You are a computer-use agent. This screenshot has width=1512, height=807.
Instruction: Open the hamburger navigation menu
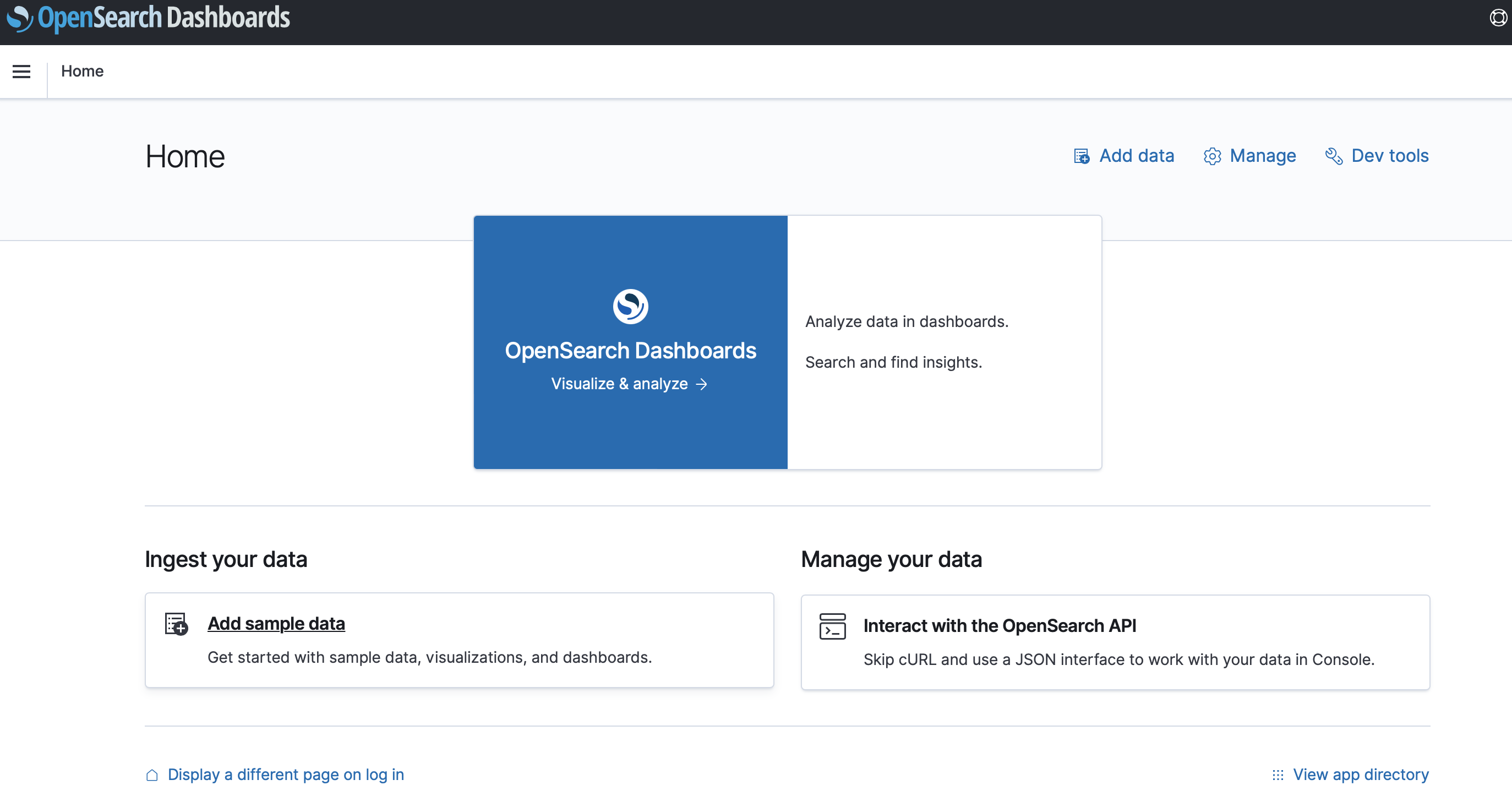[x=21, y=72]
